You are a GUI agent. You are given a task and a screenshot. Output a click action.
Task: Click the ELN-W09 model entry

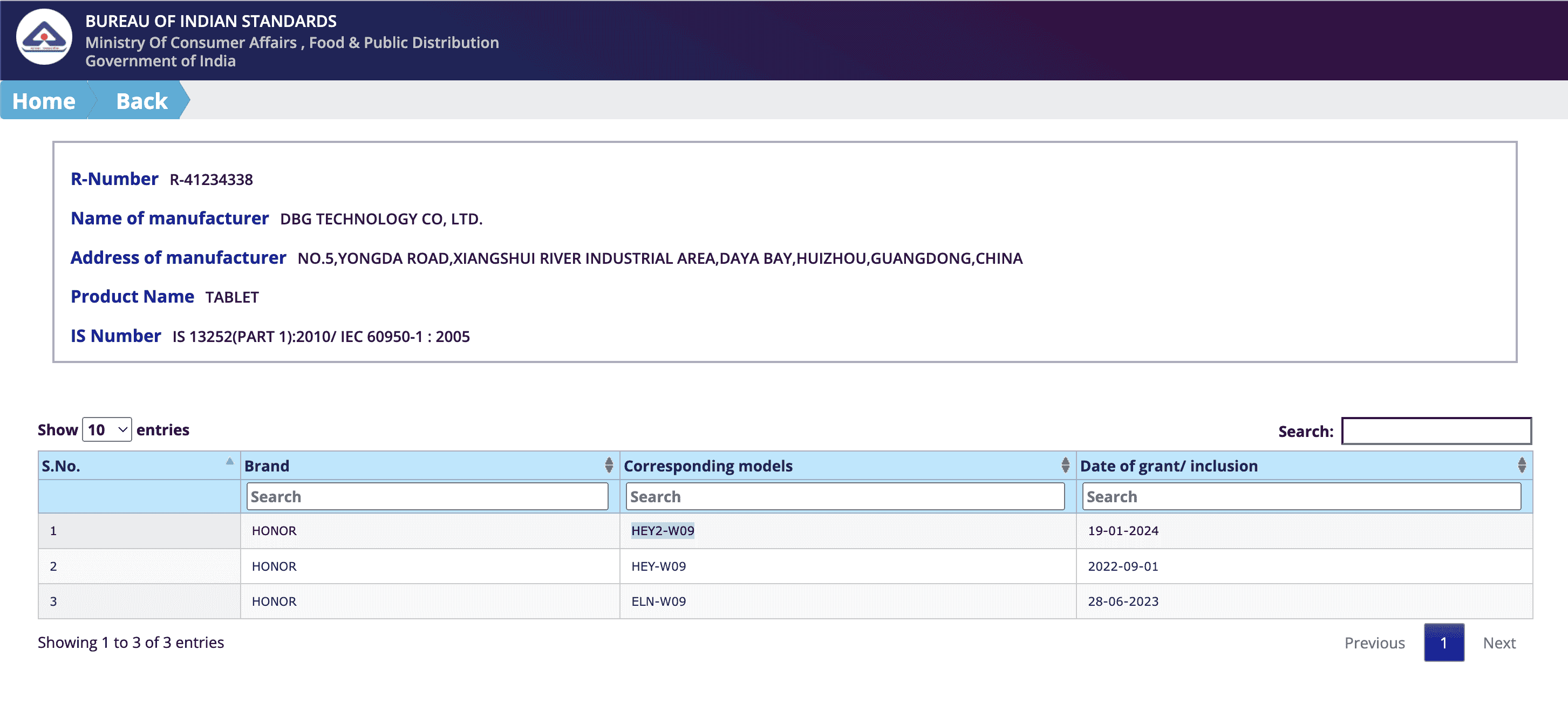pos(658,601)
